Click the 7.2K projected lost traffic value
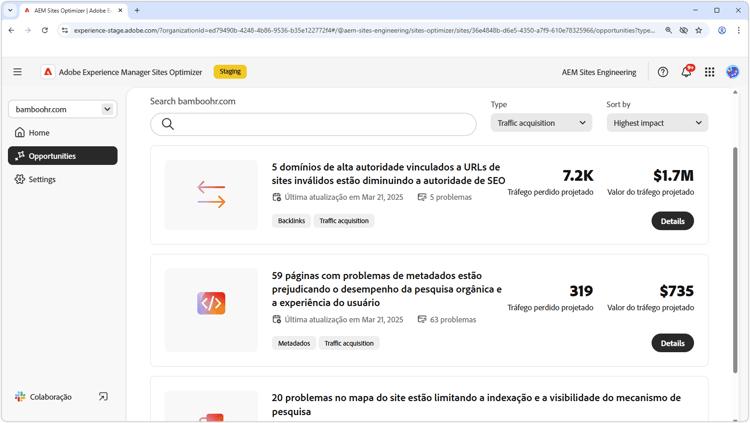The image size is (750, 423). 578,176
